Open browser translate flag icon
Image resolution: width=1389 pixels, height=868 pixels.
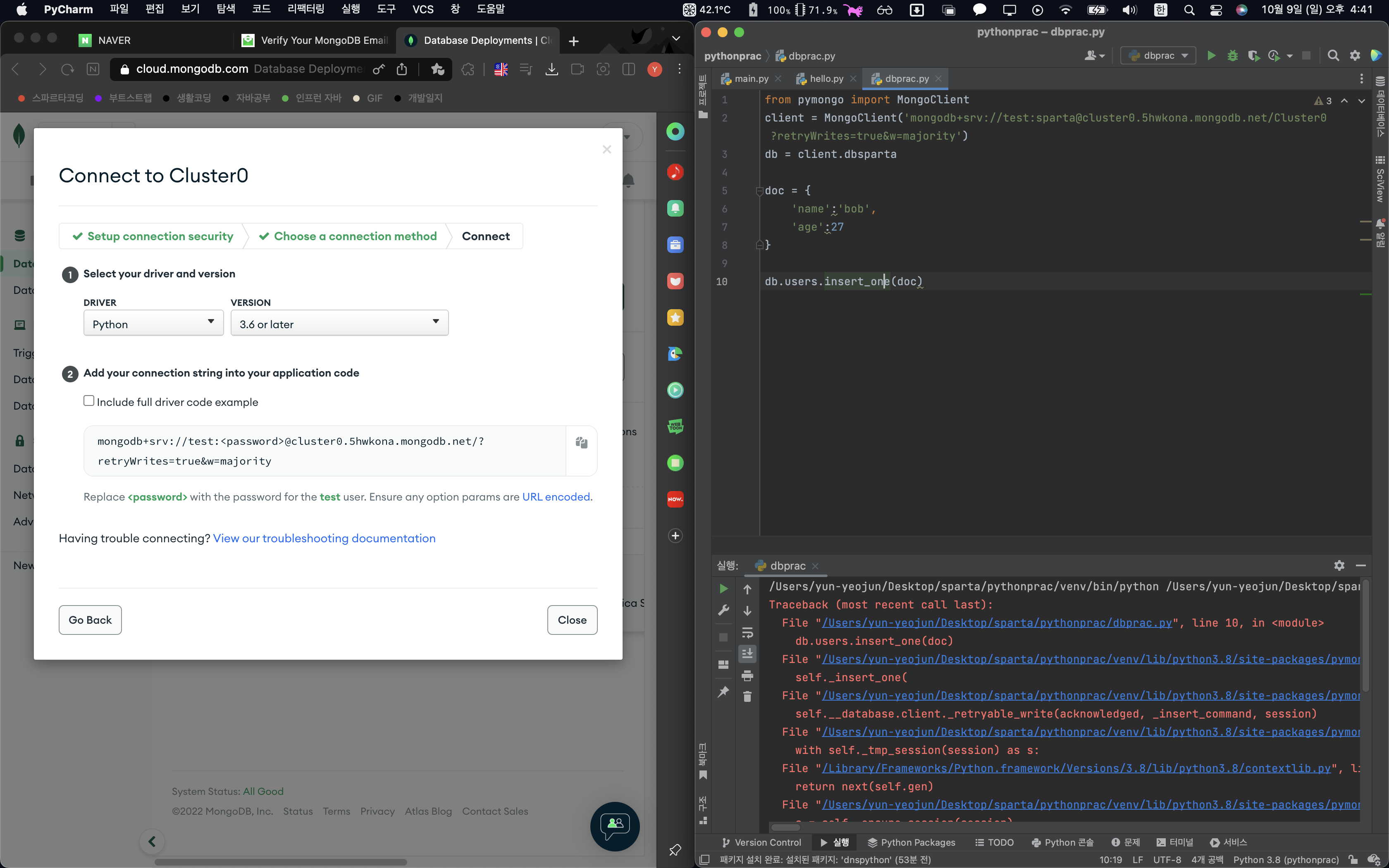(x=501, y=69)
